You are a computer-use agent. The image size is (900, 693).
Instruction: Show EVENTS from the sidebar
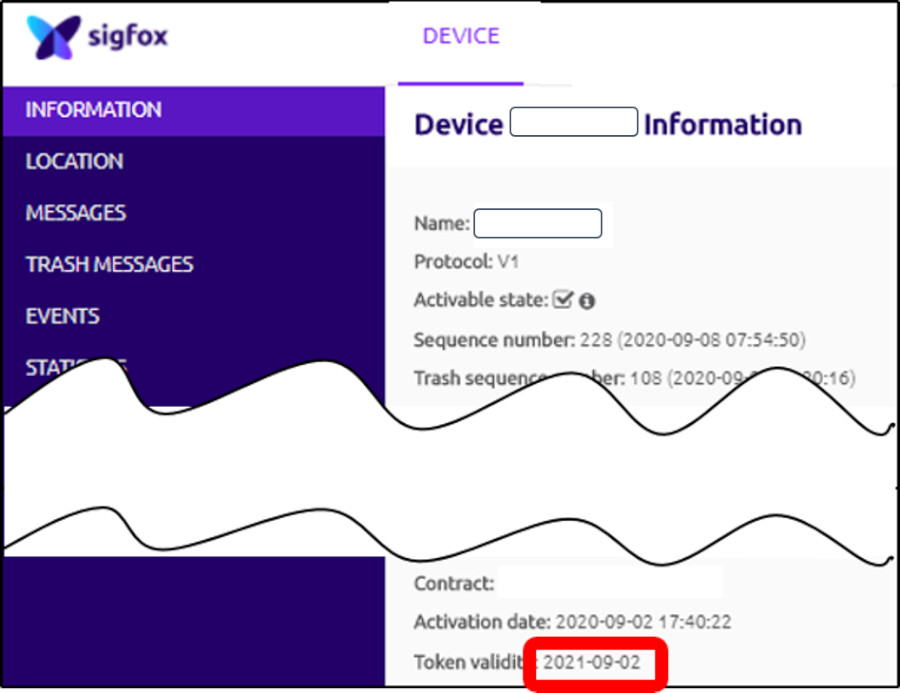tap(63, 316)
